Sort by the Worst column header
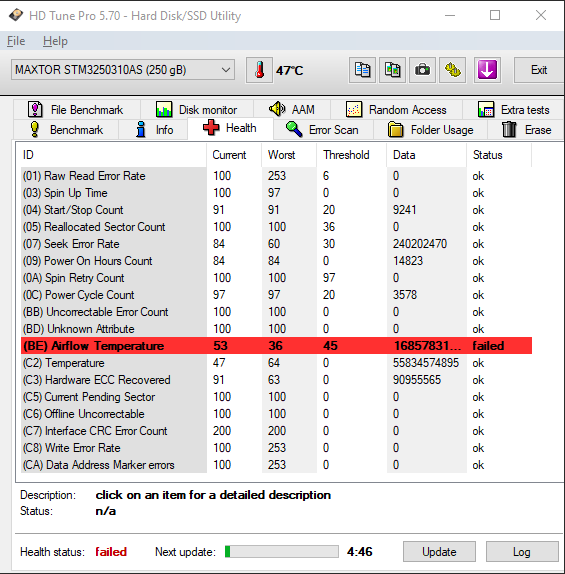565x574 pixels. coord(289,155)
